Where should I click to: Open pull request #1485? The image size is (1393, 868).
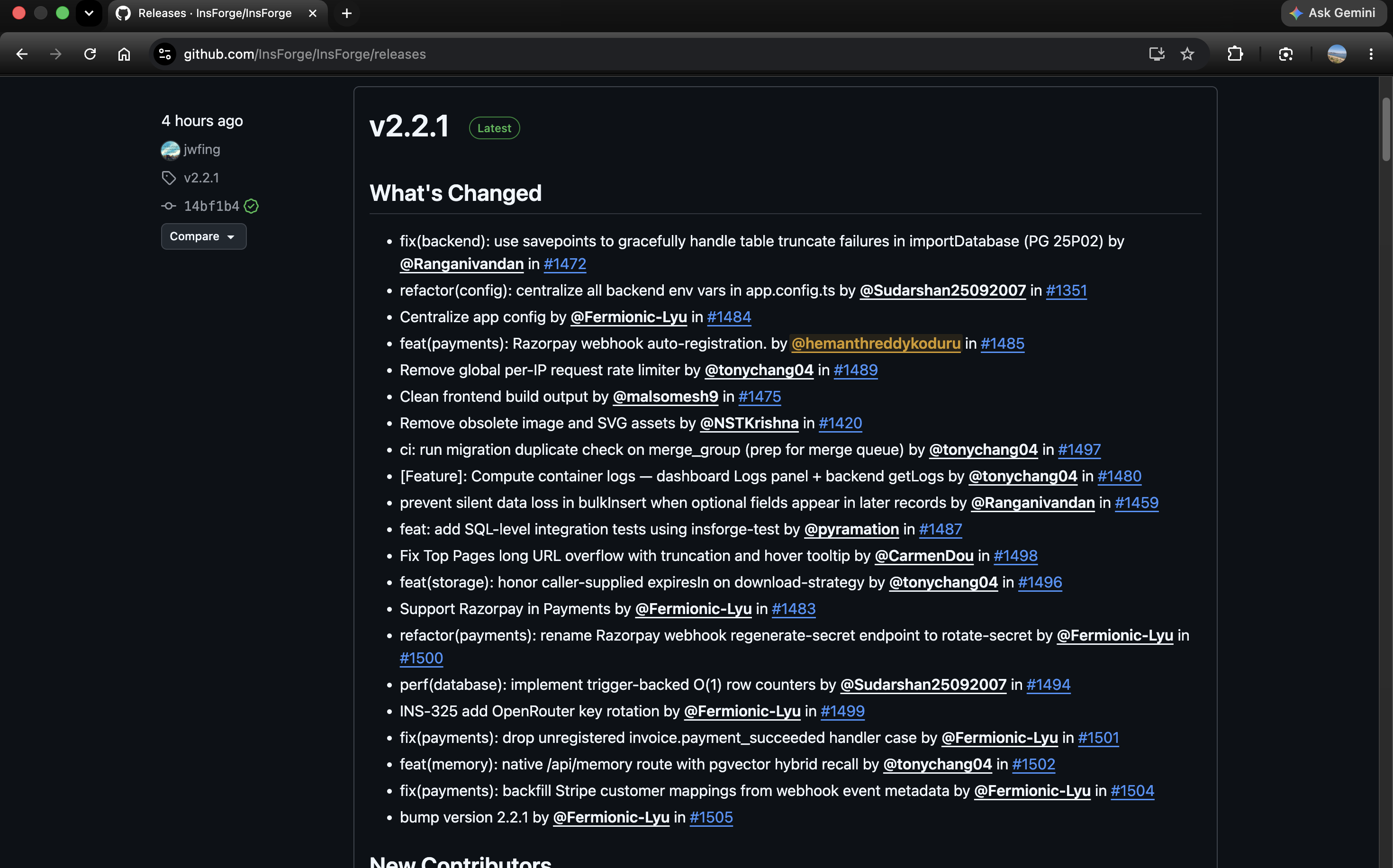(x=1003, y=344)
